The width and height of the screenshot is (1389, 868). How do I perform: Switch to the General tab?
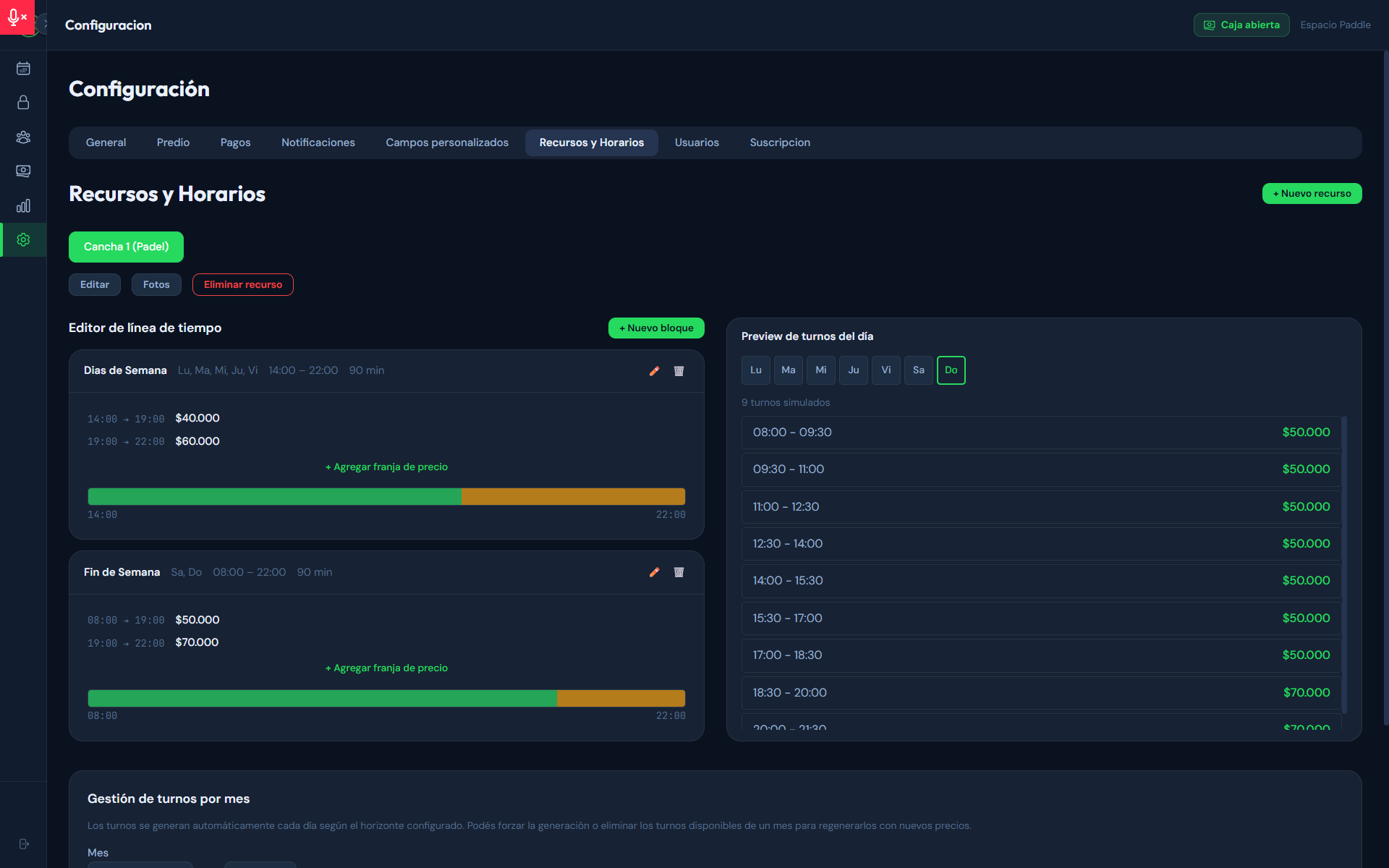click(106, 142)
